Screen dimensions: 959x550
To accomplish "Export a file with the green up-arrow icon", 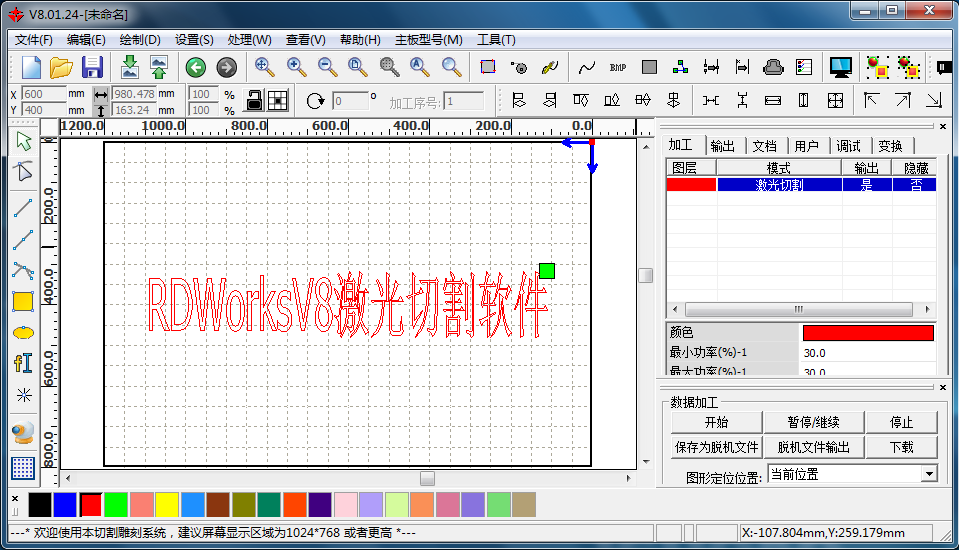I will coord(159,67).
